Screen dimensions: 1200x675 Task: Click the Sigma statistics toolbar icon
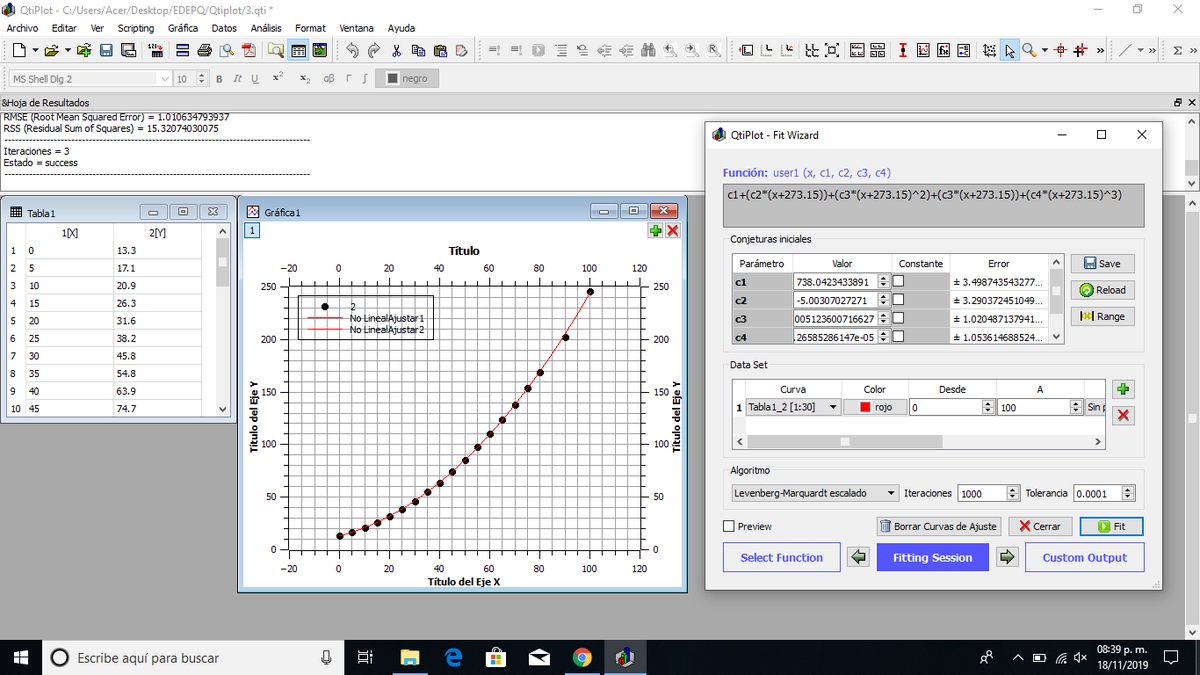click(1177, 50)
